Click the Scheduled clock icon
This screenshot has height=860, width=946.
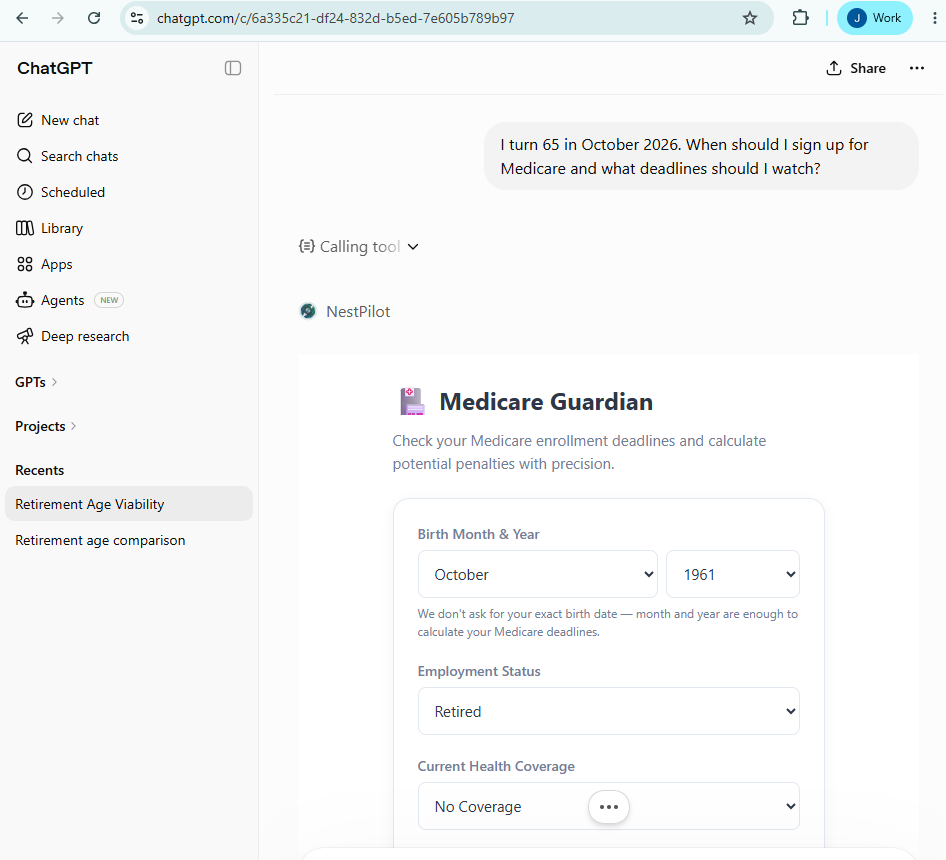coord(25,192)
